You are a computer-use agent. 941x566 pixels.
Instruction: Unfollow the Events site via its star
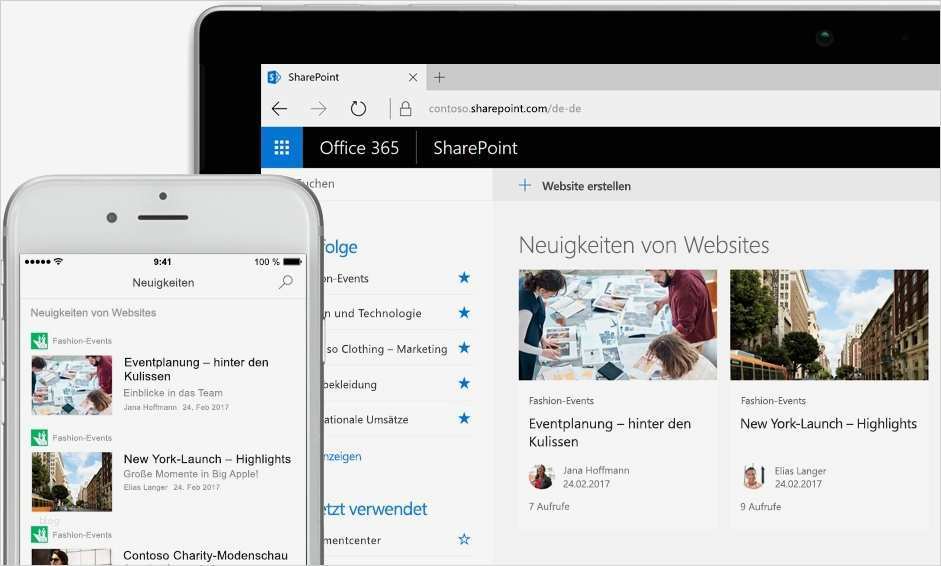(x=464, y=277)
